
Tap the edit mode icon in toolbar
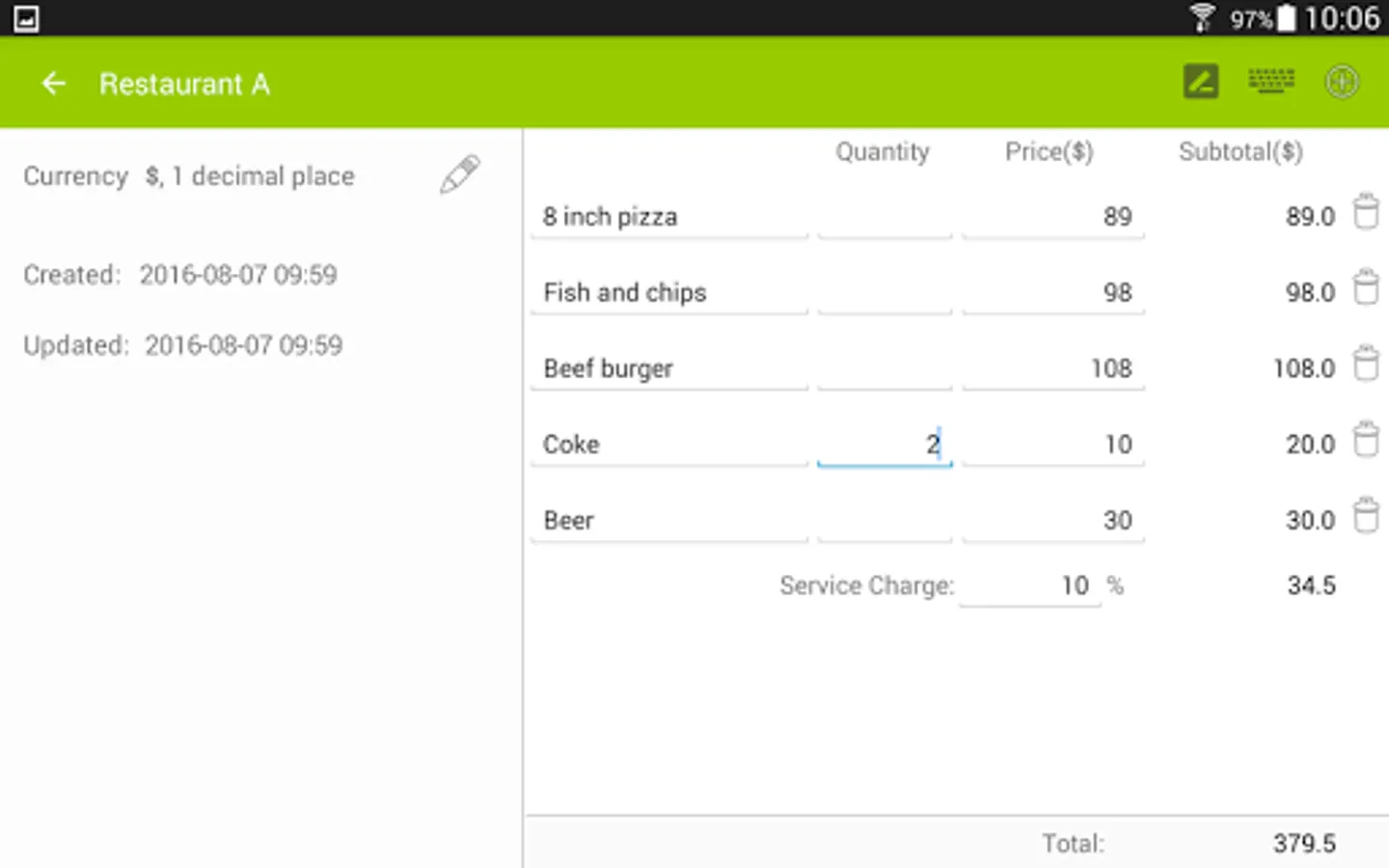(x=1201, y=82)
